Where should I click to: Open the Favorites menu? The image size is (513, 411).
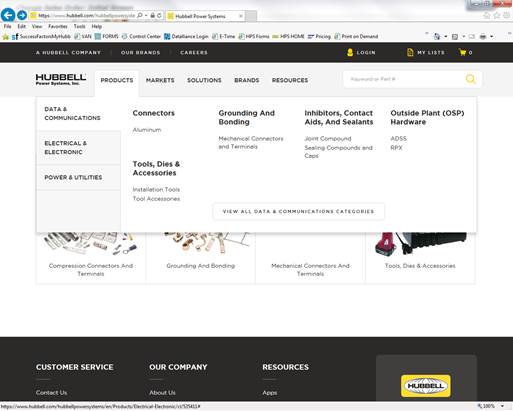pyautogui.click(x=58, y=26)
